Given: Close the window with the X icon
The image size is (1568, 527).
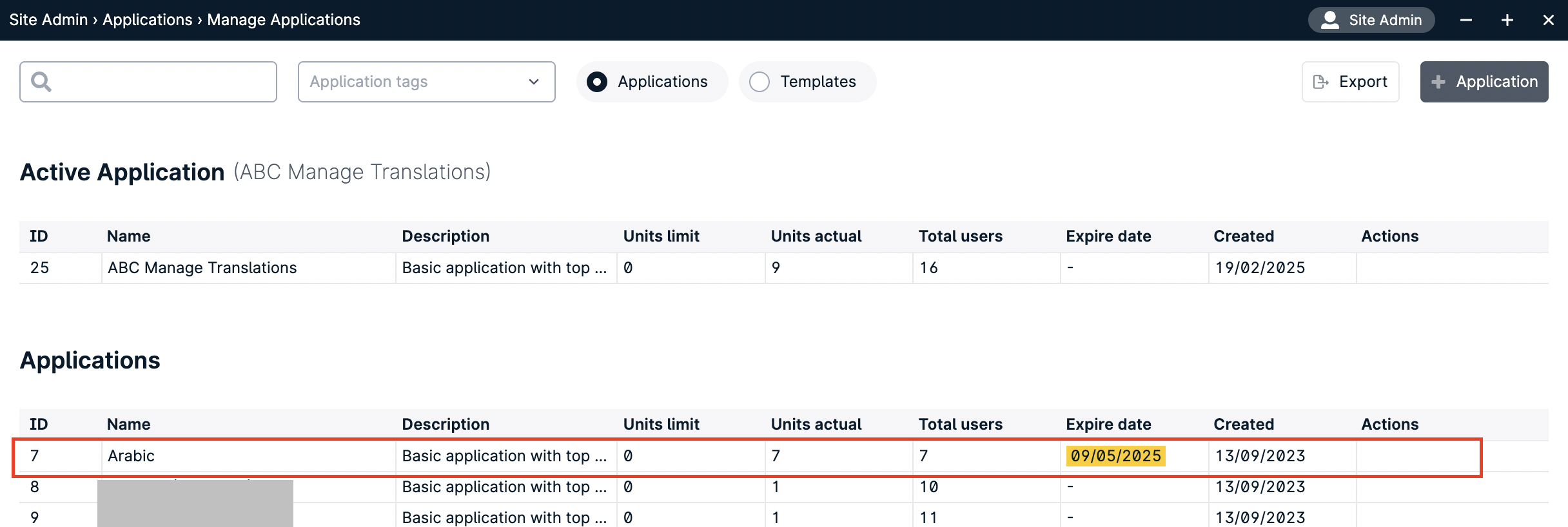Looking at the screenshot, I should click(x=1549, y=20).
